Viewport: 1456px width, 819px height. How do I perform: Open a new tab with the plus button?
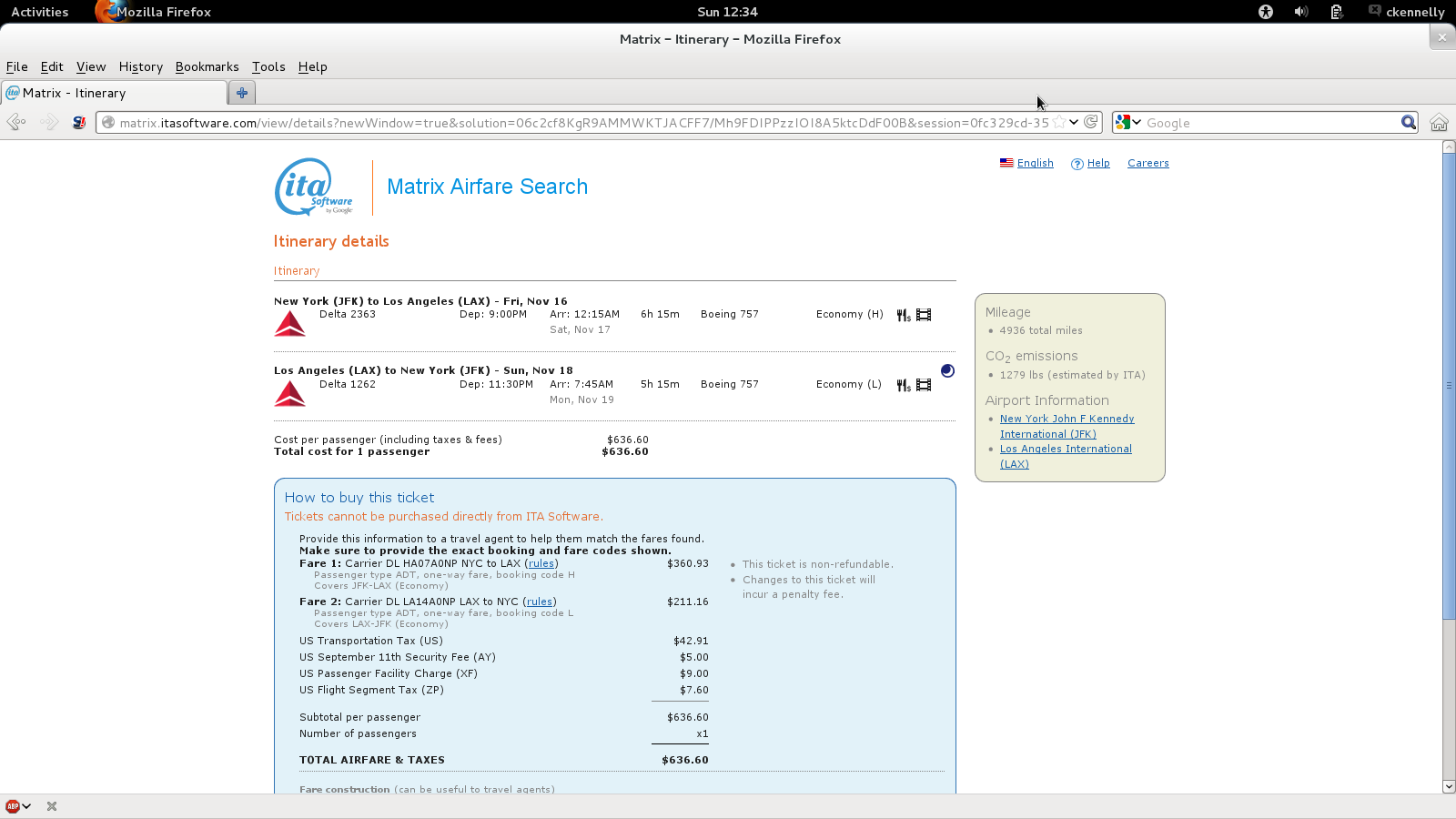coord(242,93)
